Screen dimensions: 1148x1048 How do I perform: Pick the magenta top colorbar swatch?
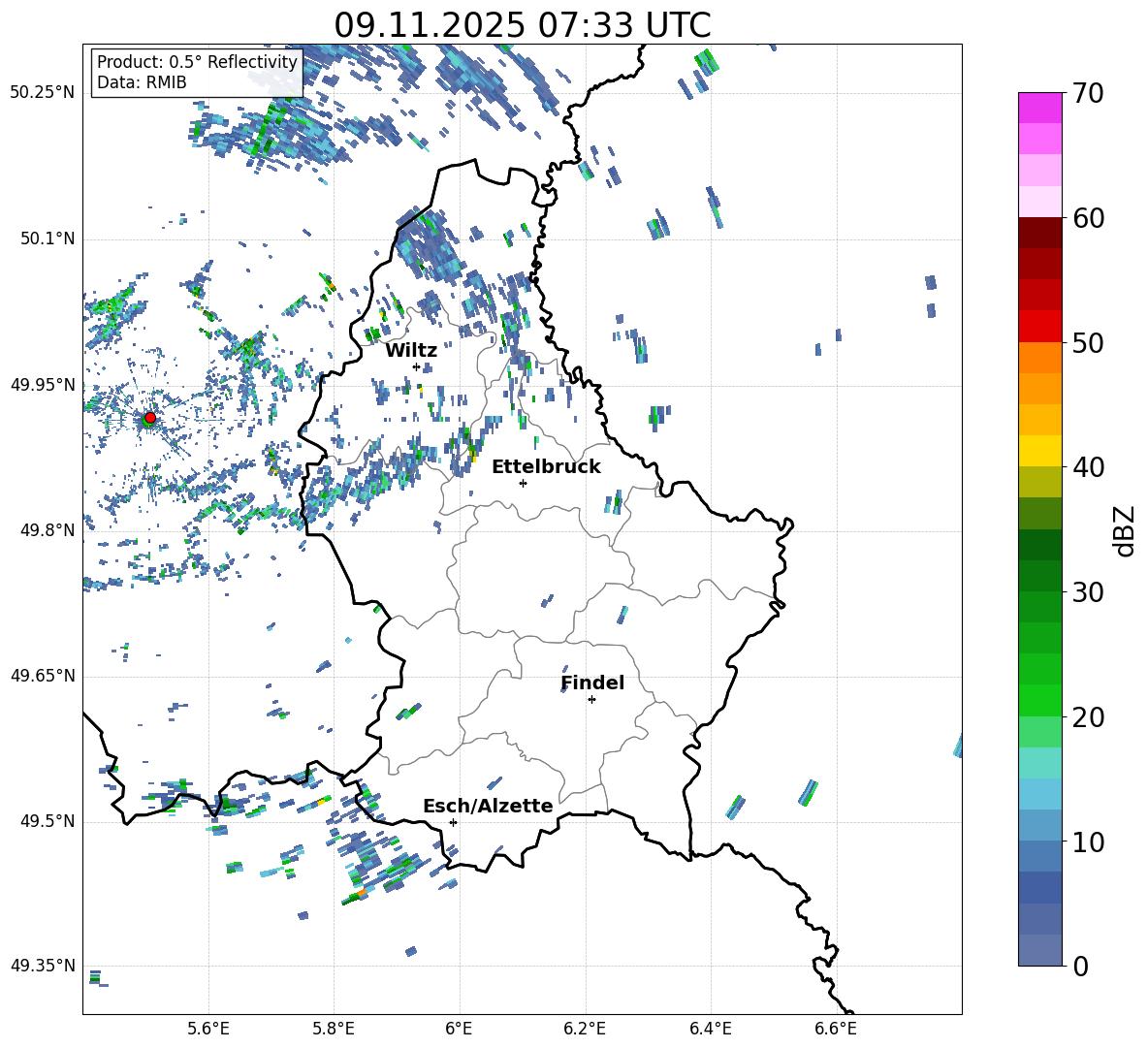1040,108
